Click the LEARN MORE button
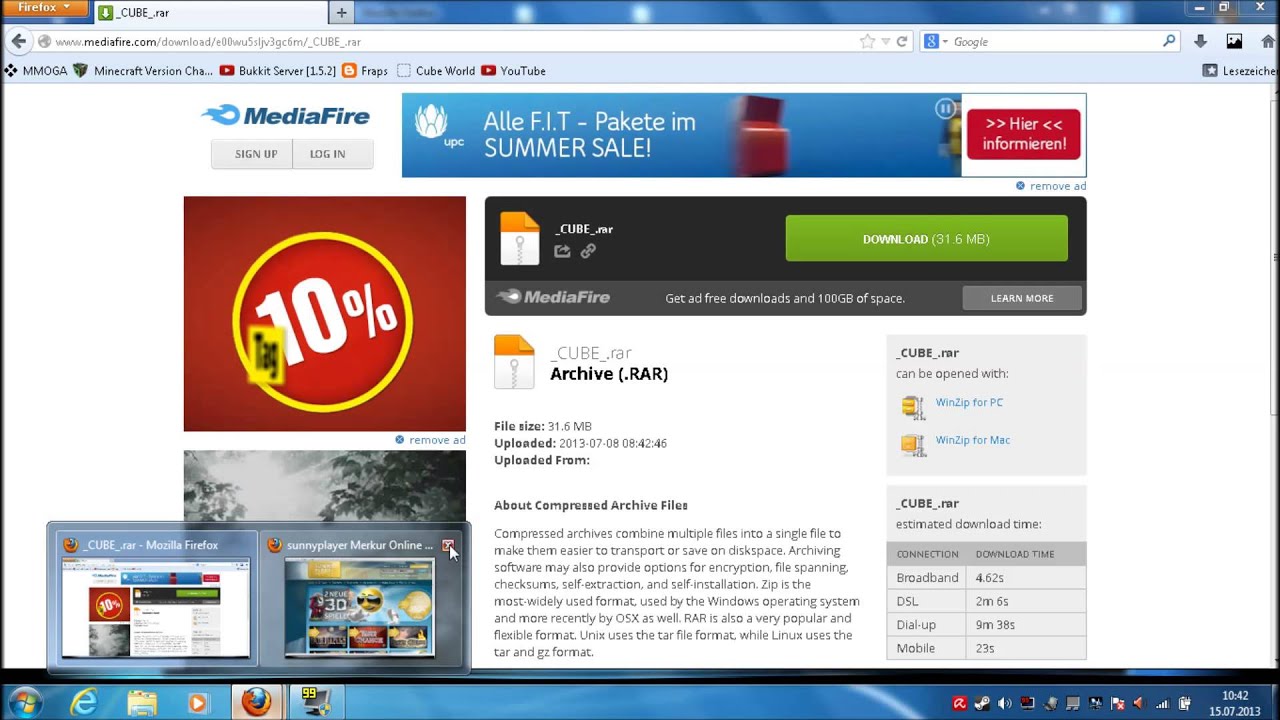This screenshot has width=1280, height=720. 1022,298
